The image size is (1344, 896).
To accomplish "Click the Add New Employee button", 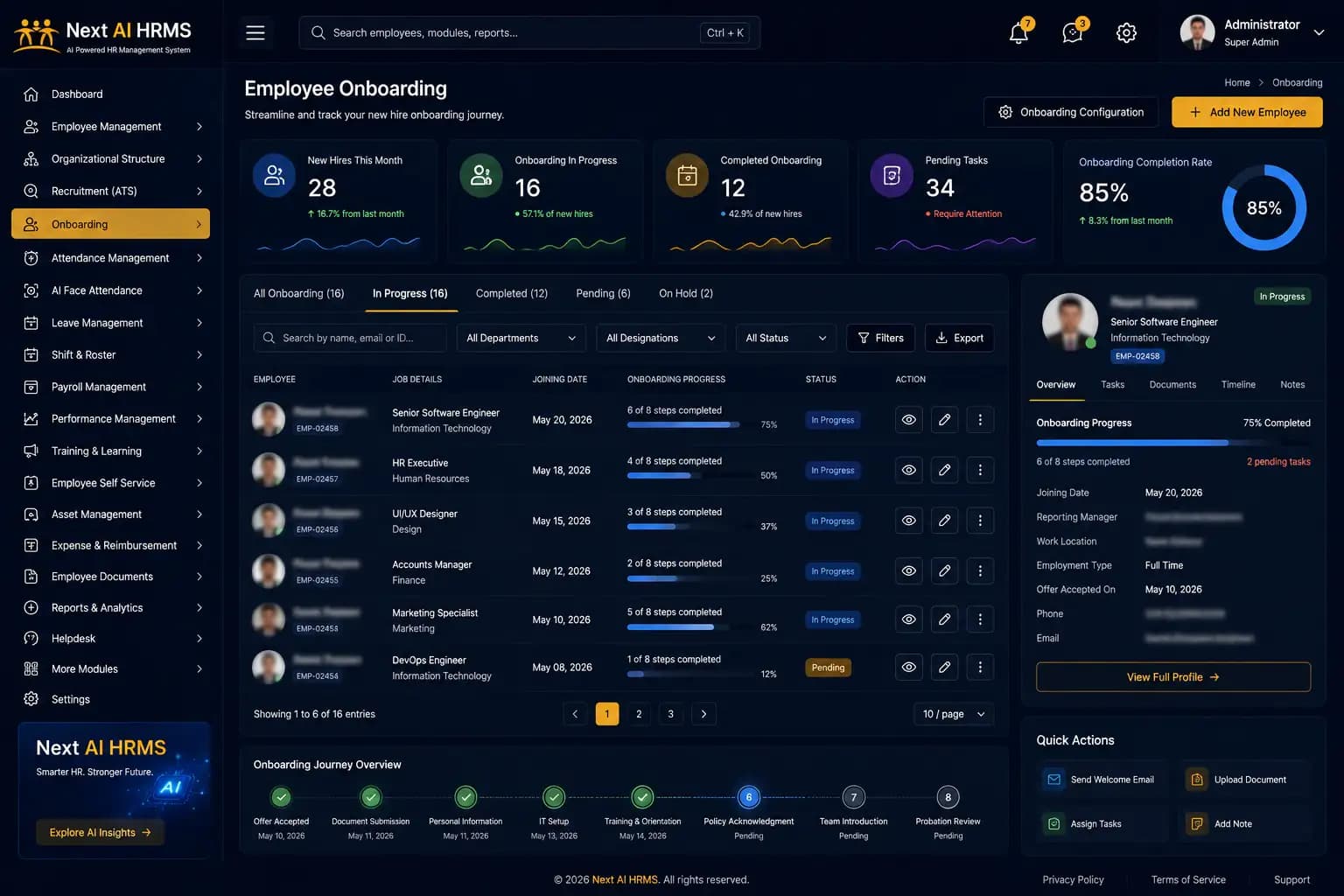I will [1247, 112].
